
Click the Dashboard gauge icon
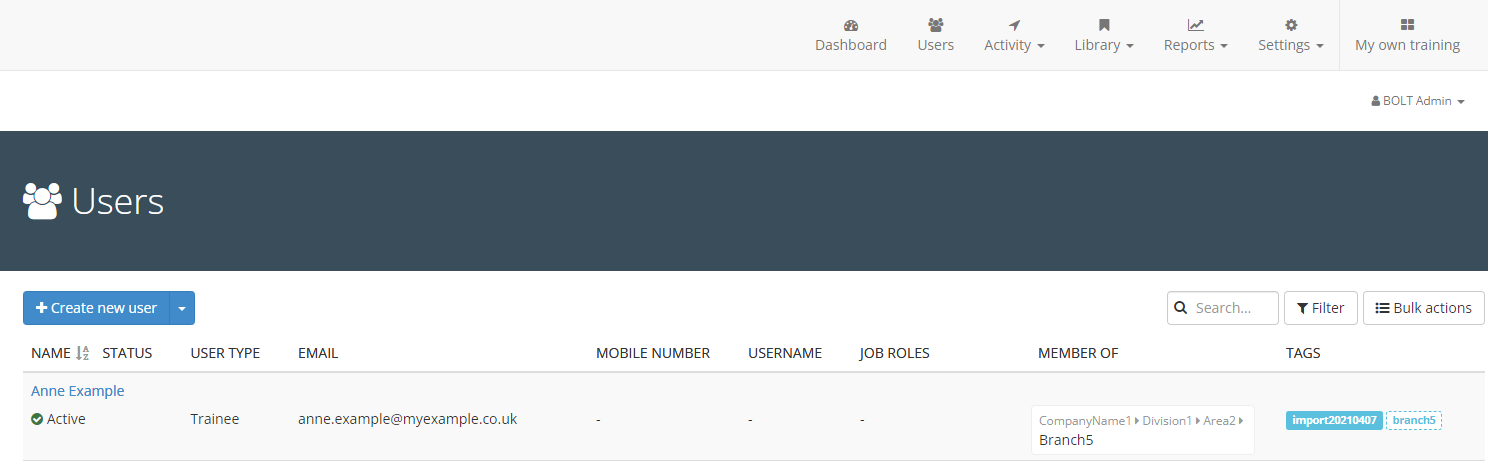click(851, 25)
